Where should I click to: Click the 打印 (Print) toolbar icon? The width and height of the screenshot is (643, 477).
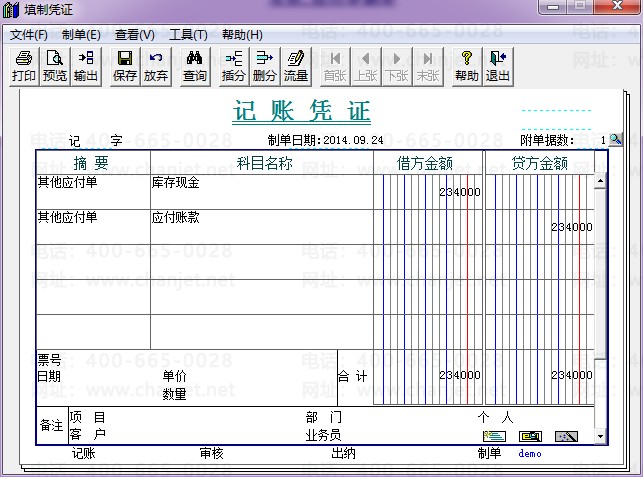(x=24, y=66)
